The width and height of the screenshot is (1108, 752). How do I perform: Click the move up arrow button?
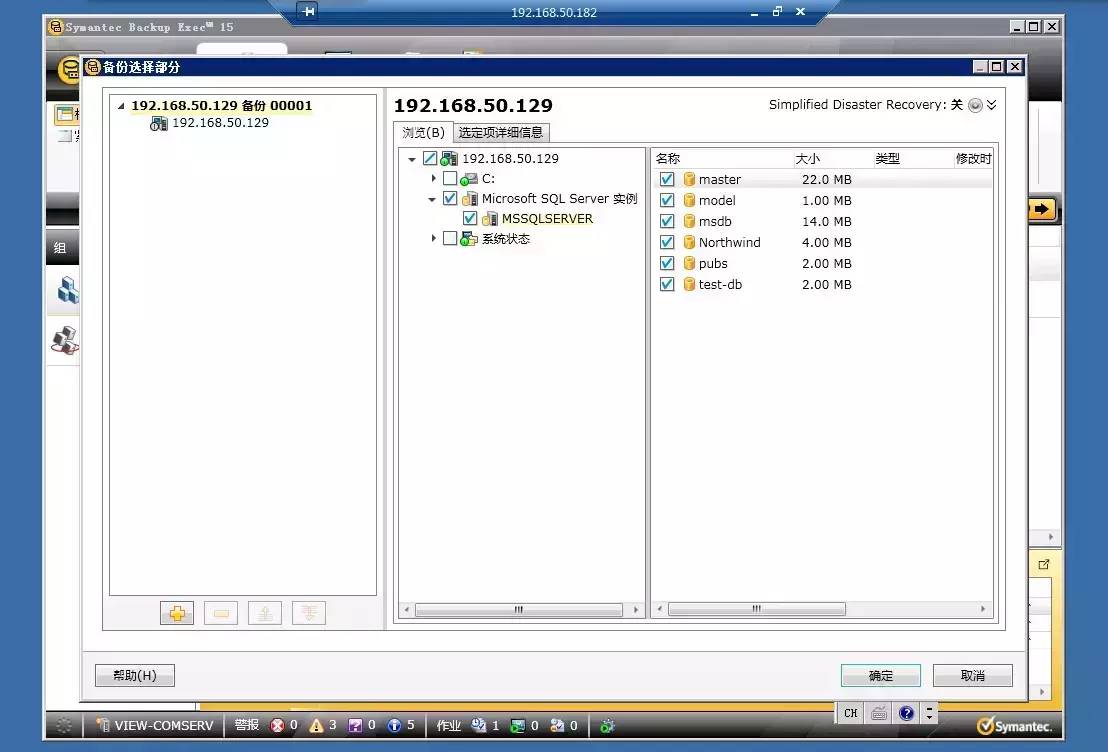[265, 613]
